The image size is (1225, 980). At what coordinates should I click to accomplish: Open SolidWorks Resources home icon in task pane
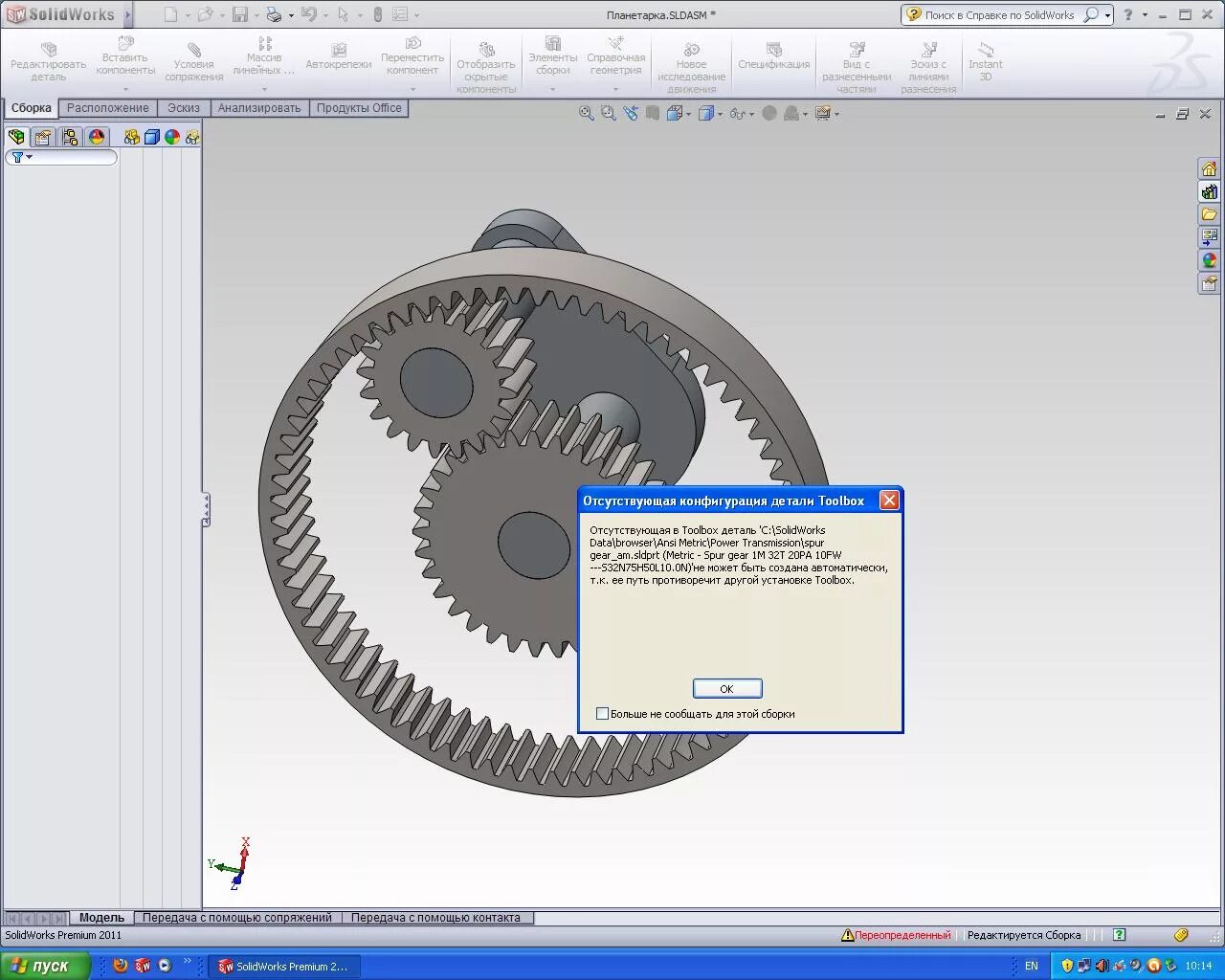click(1210, 169)
